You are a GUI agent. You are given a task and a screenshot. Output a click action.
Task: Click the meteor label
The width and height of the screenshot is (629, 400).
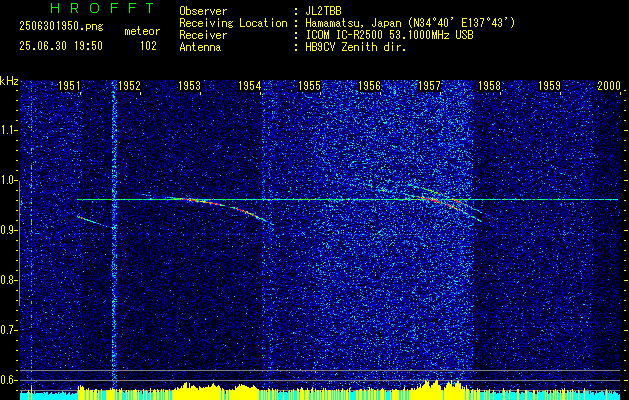142,31
